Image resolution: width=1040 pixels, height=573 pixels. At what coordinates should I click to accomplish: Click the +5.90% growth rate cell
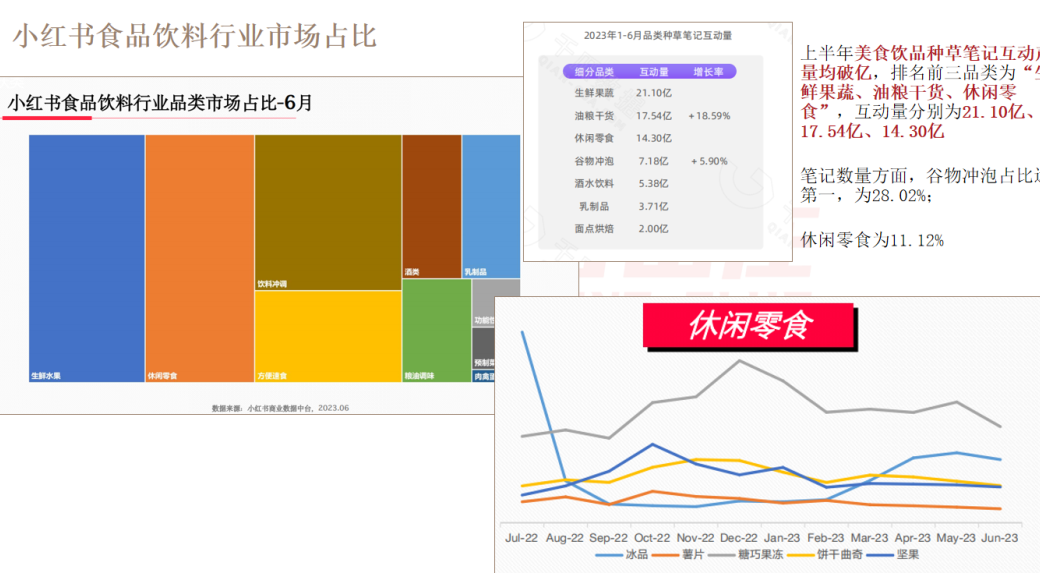tap(709, 161)
